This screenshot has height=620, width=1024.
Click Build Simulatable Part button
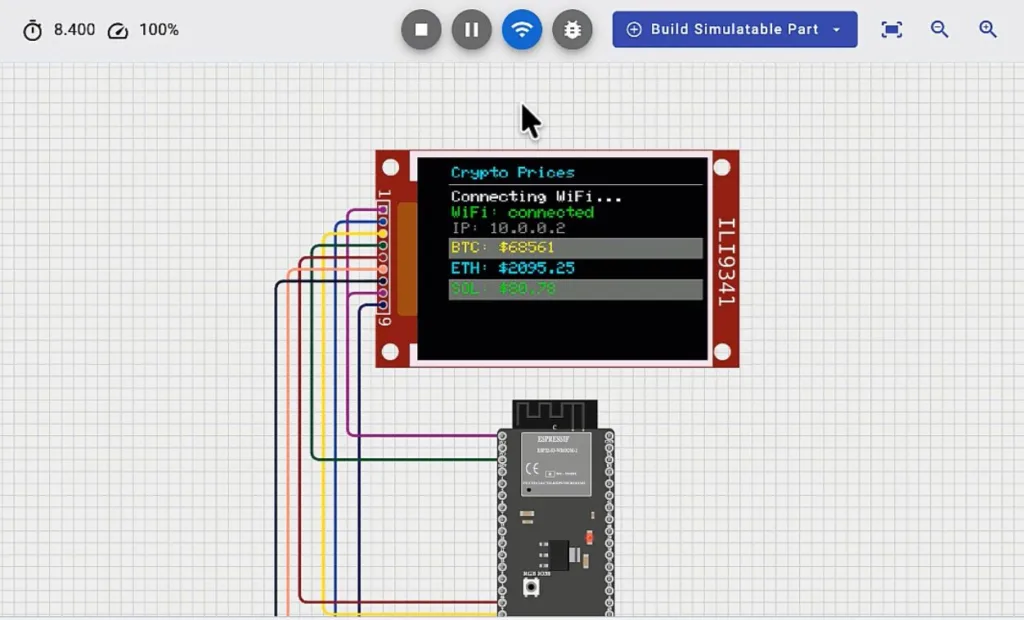tap(735, 29)
